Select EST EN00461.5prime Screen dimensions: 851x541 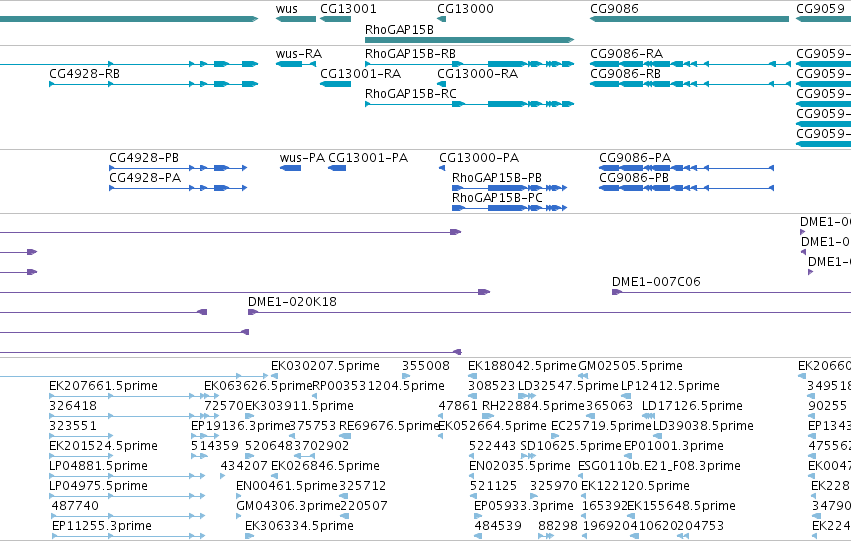pyautogui.click(x=287, y=486)
